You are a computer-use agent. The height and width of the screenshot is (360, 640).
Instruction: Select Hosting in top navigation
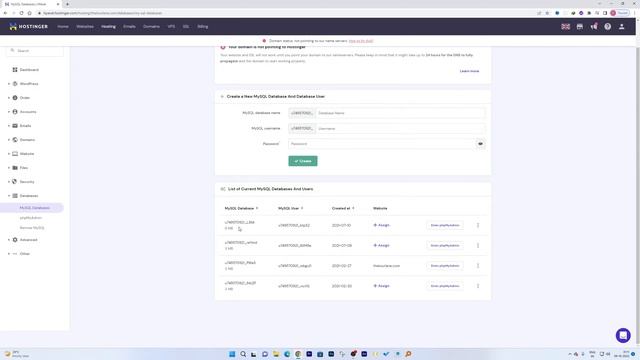(108, 27)
